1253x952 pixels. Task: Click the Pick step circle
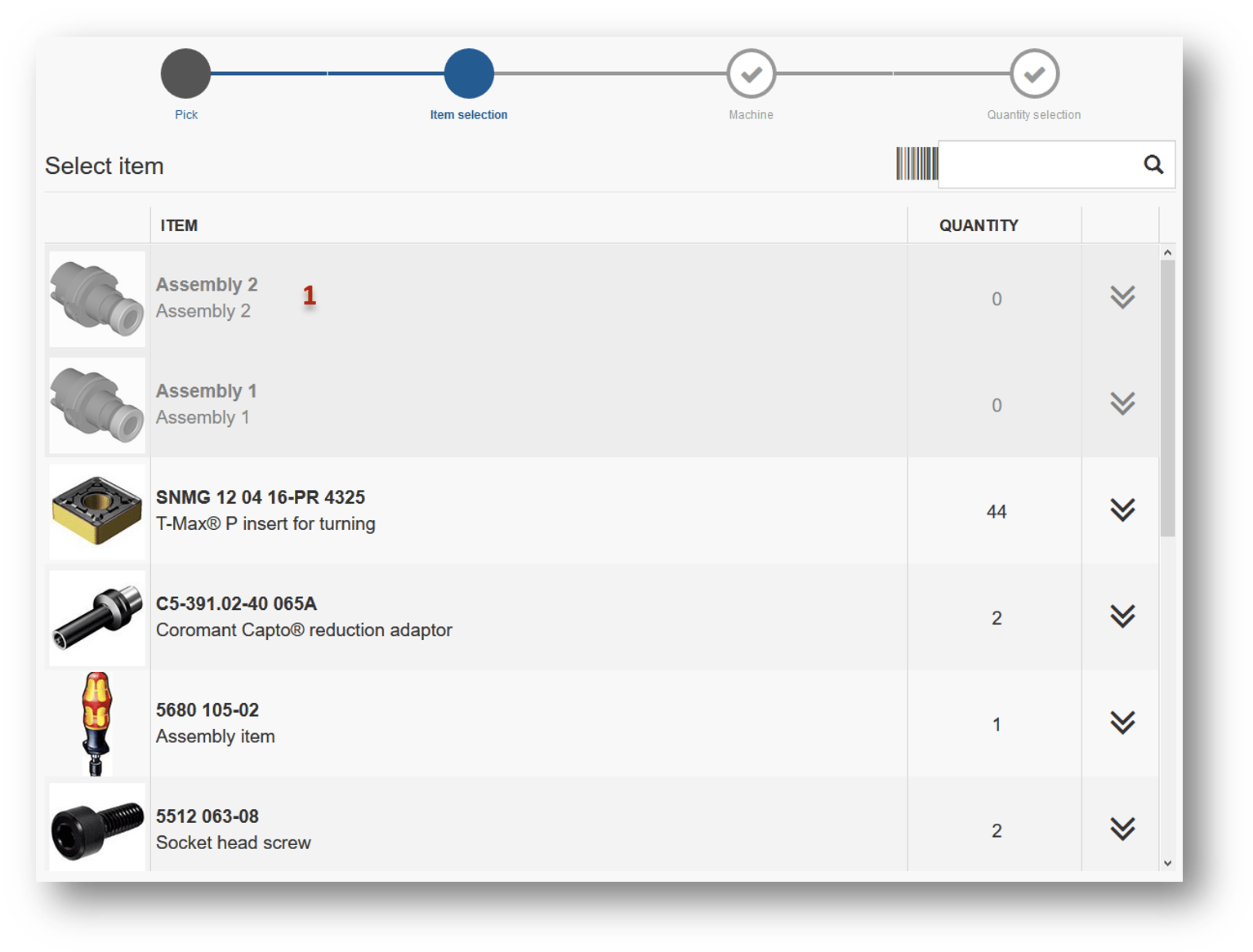(x=185, y=73)
